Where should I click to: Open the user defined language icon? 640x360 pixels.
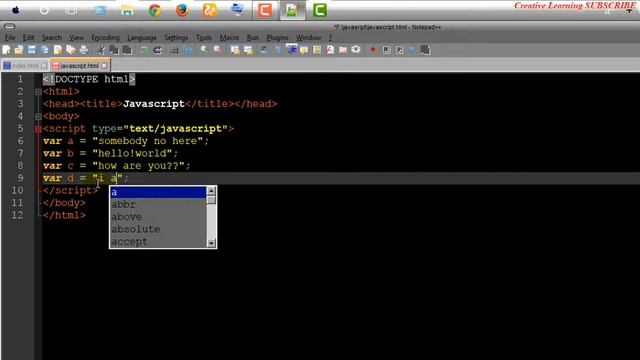pos(304,50)
